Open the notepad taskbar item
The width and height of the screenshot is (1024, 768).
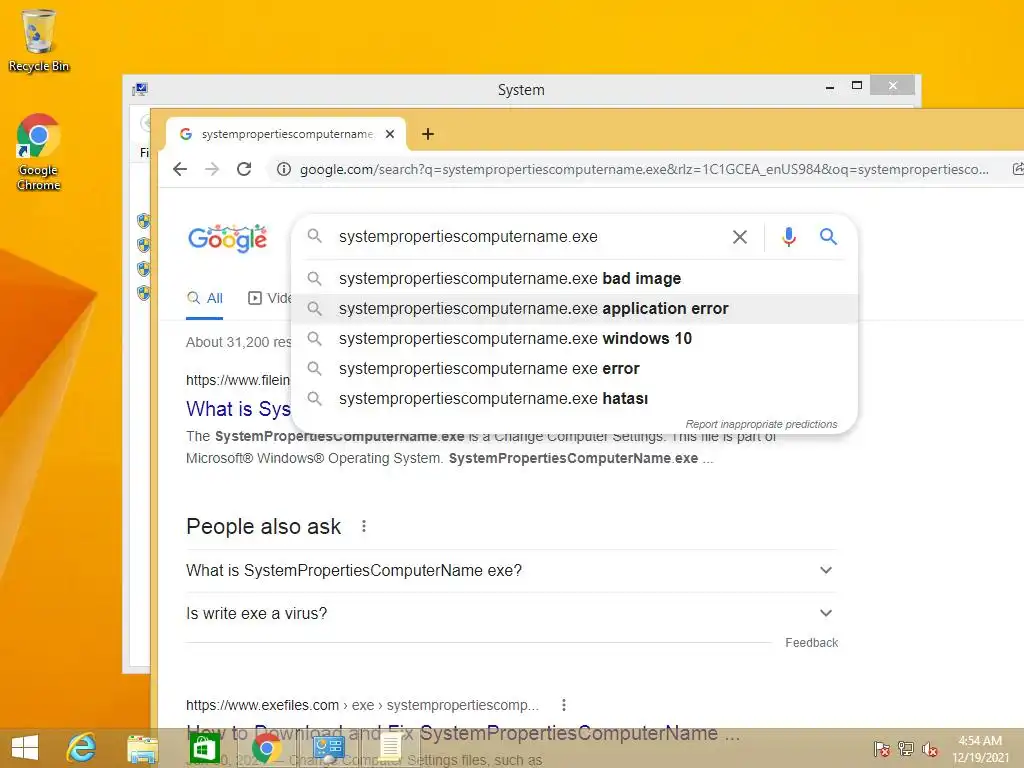tap(390, 748)
